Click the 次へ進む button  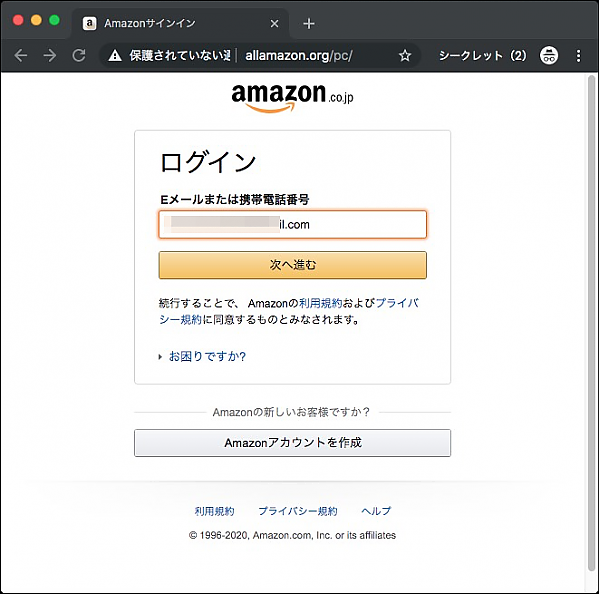click(293, 265)
